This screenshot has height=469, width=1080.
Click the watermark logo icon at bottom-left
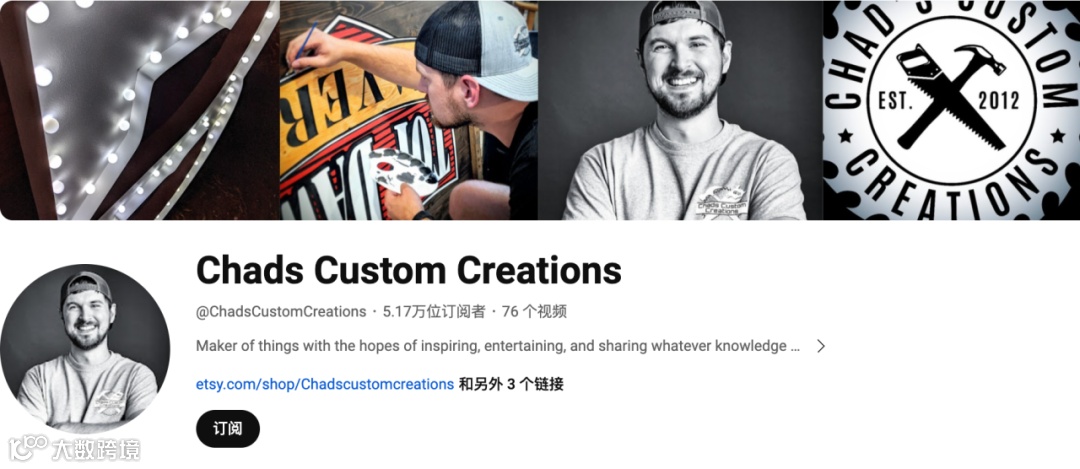pyautogui.click(x=28, y=447)
